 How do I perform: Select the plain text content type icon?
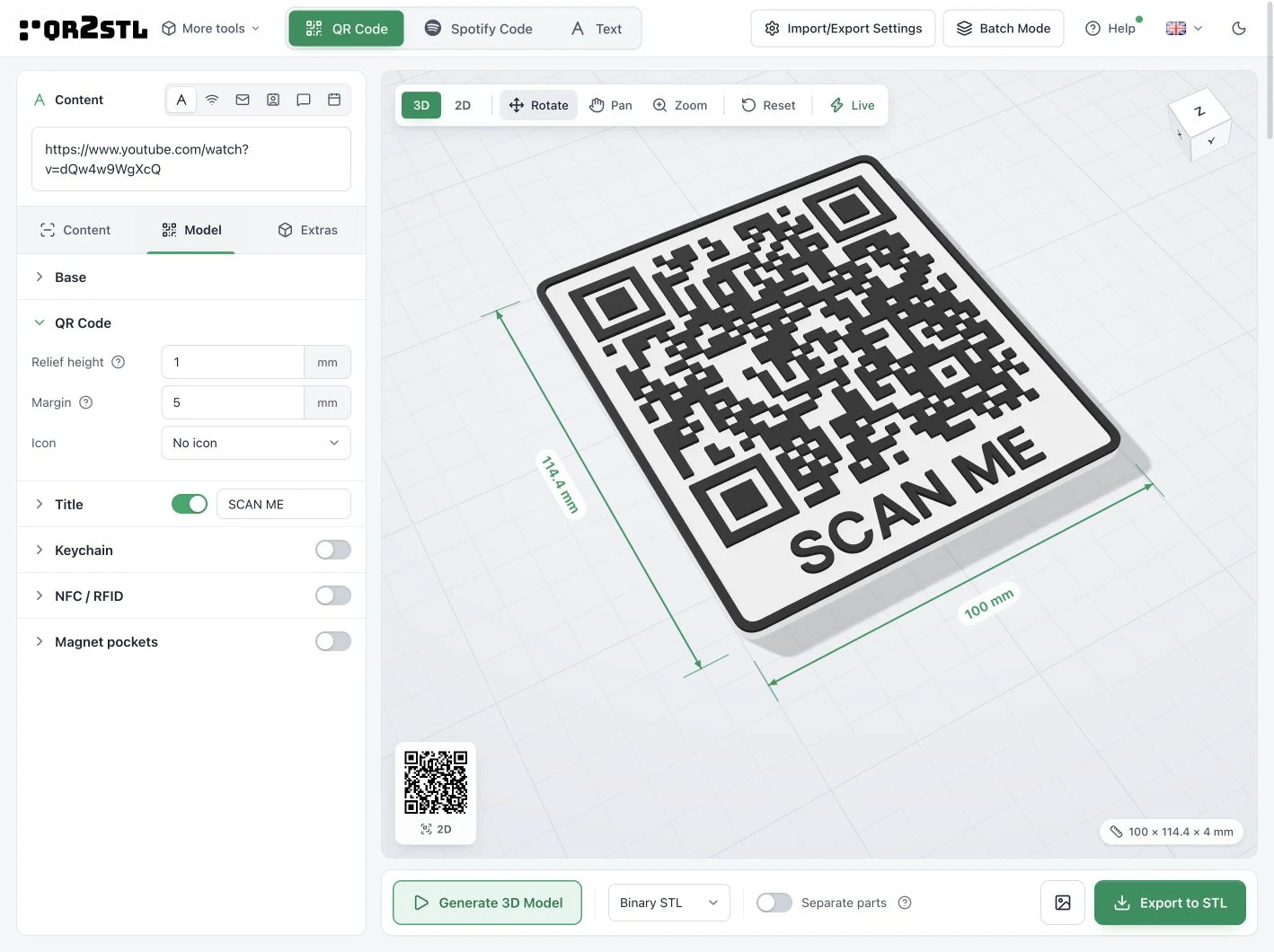click(181, 100)
